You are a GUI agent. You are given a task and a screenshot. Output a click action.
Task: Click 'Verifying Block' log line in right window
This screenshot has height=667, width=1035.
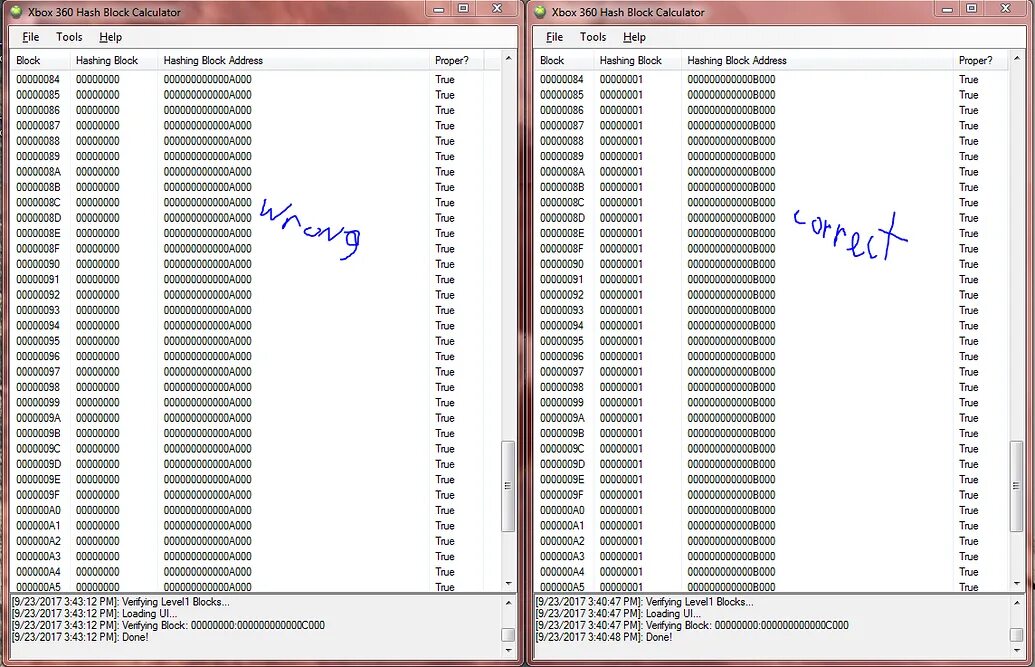pos(692,625)
